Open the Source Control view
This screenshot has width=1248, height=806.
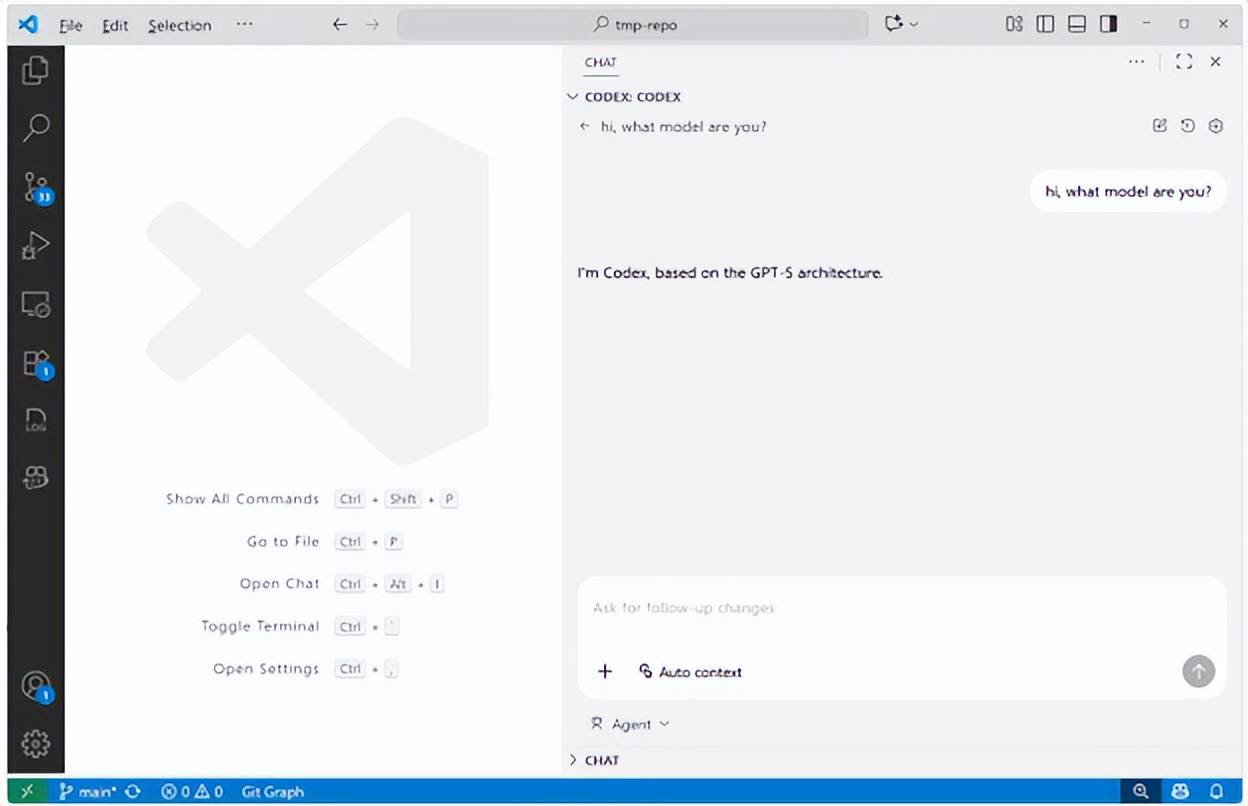(36, 187)
